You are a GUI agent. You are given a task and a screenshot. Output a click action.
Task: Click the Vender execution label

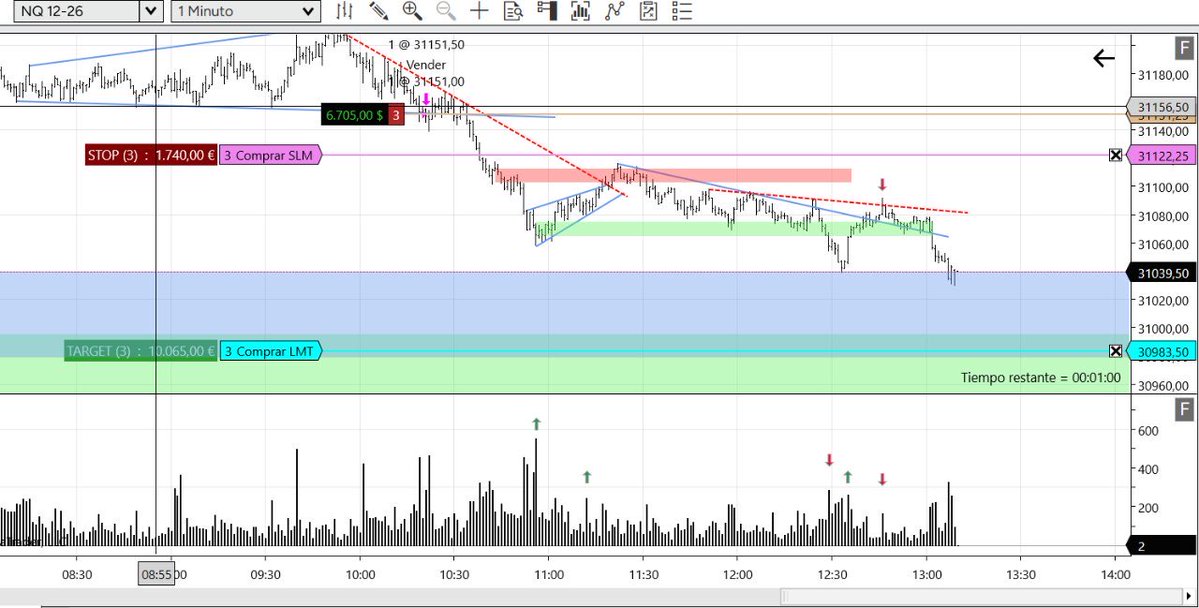[x=426, y=64]
